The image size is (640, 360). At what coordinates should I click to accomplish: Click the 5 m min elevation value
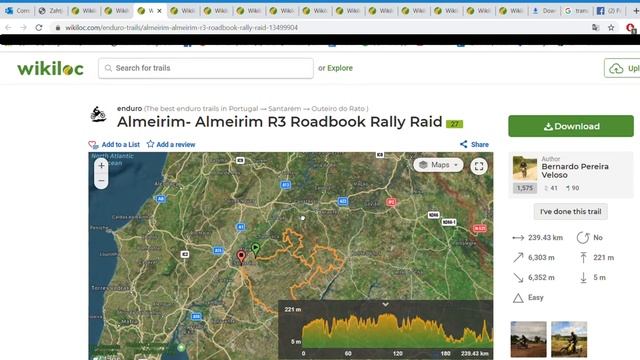[x=599, y=278]
